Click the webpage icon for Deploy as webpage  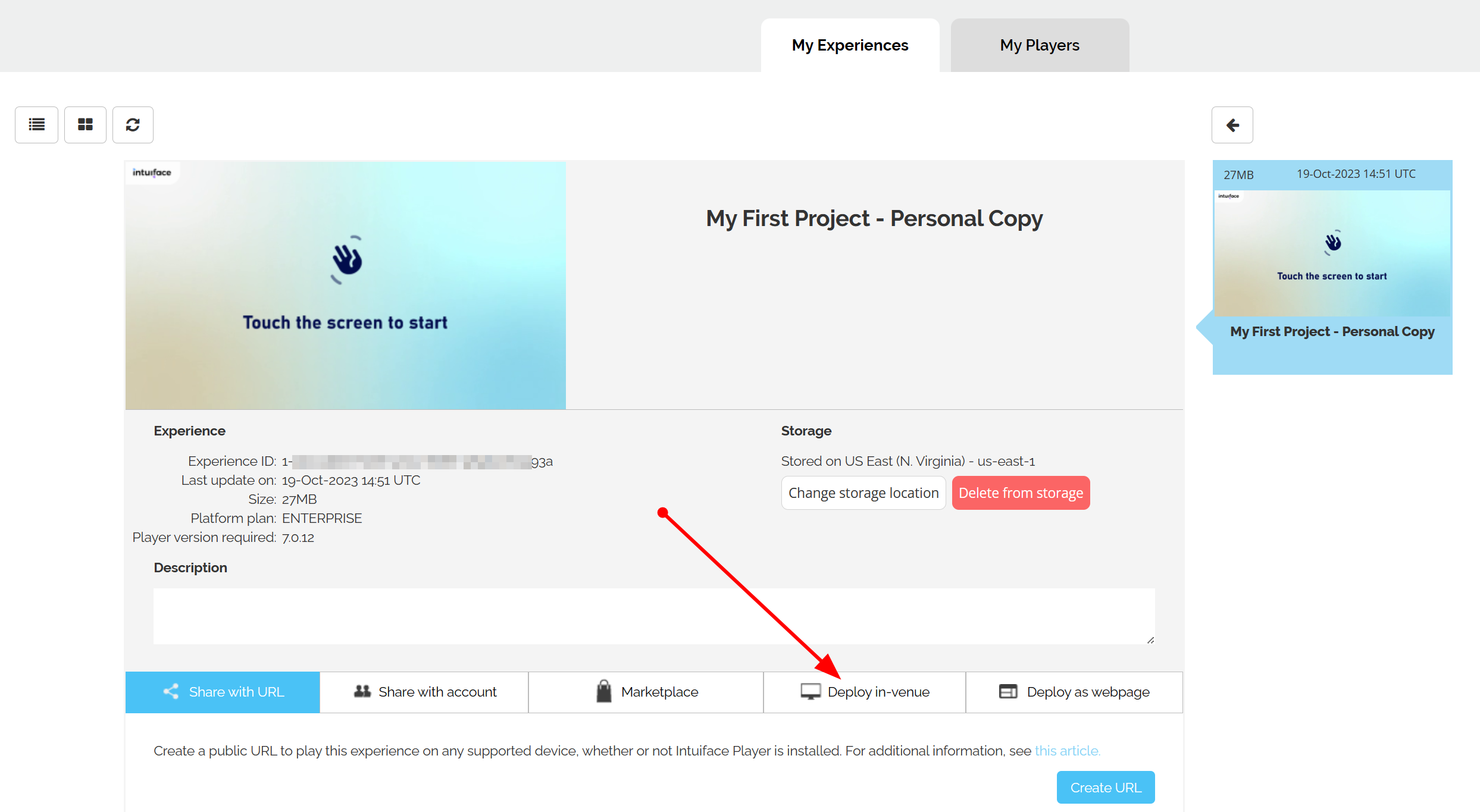(x=1008, y=691)
